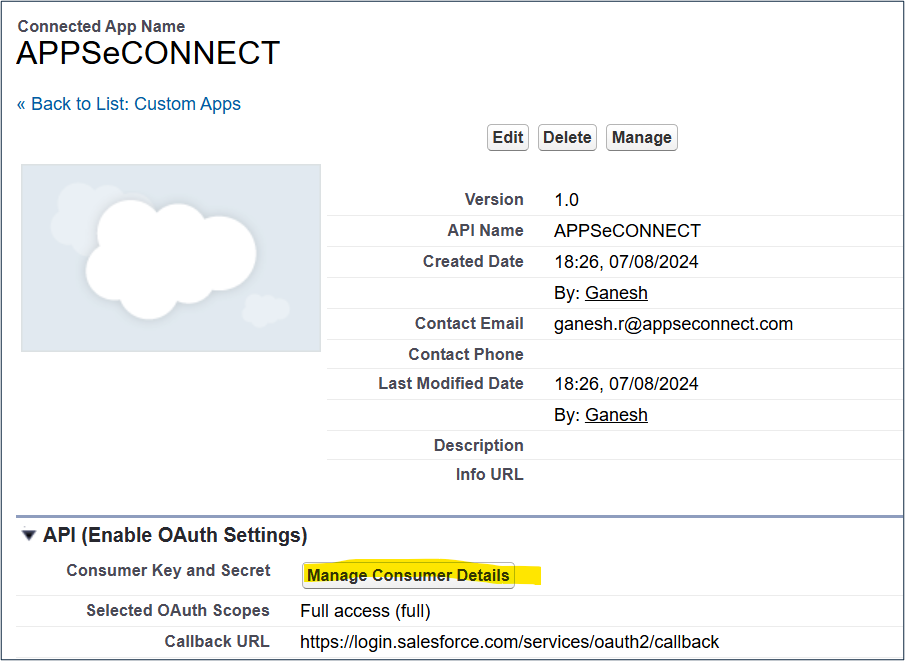905x661 pixels.
Task: Click the API Name value APPSeCONNECT
Action: pyautogui.click(x=627, y=231)
